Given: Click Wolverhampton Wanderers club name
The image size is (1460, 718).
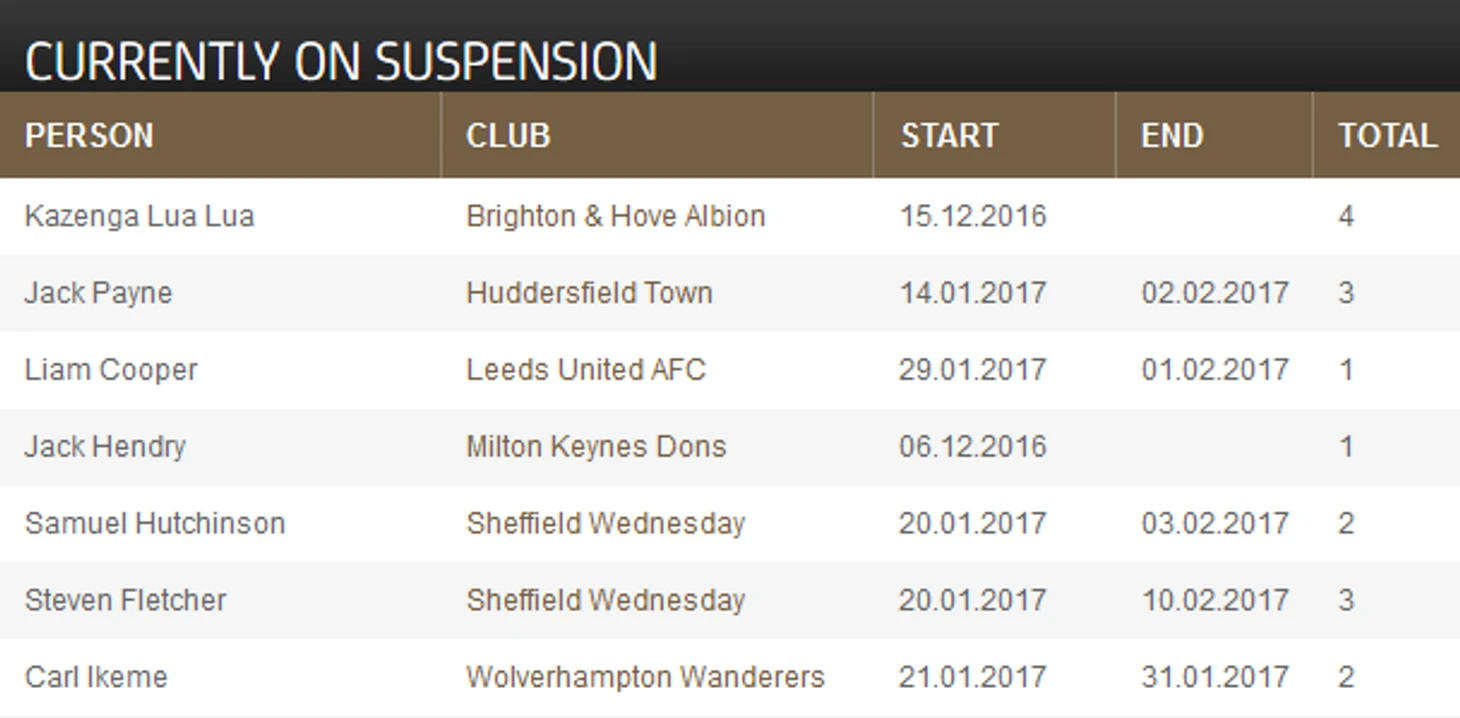Looking at the screenshot, I should pos(645,677).
